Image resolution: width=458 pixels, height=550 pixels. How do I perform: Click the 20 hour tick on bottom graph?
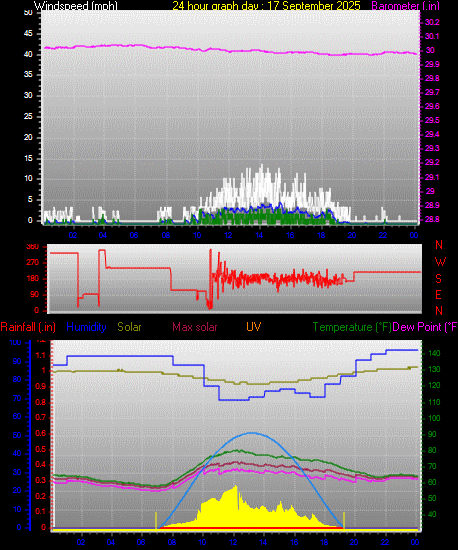click(x=354, y=542)
